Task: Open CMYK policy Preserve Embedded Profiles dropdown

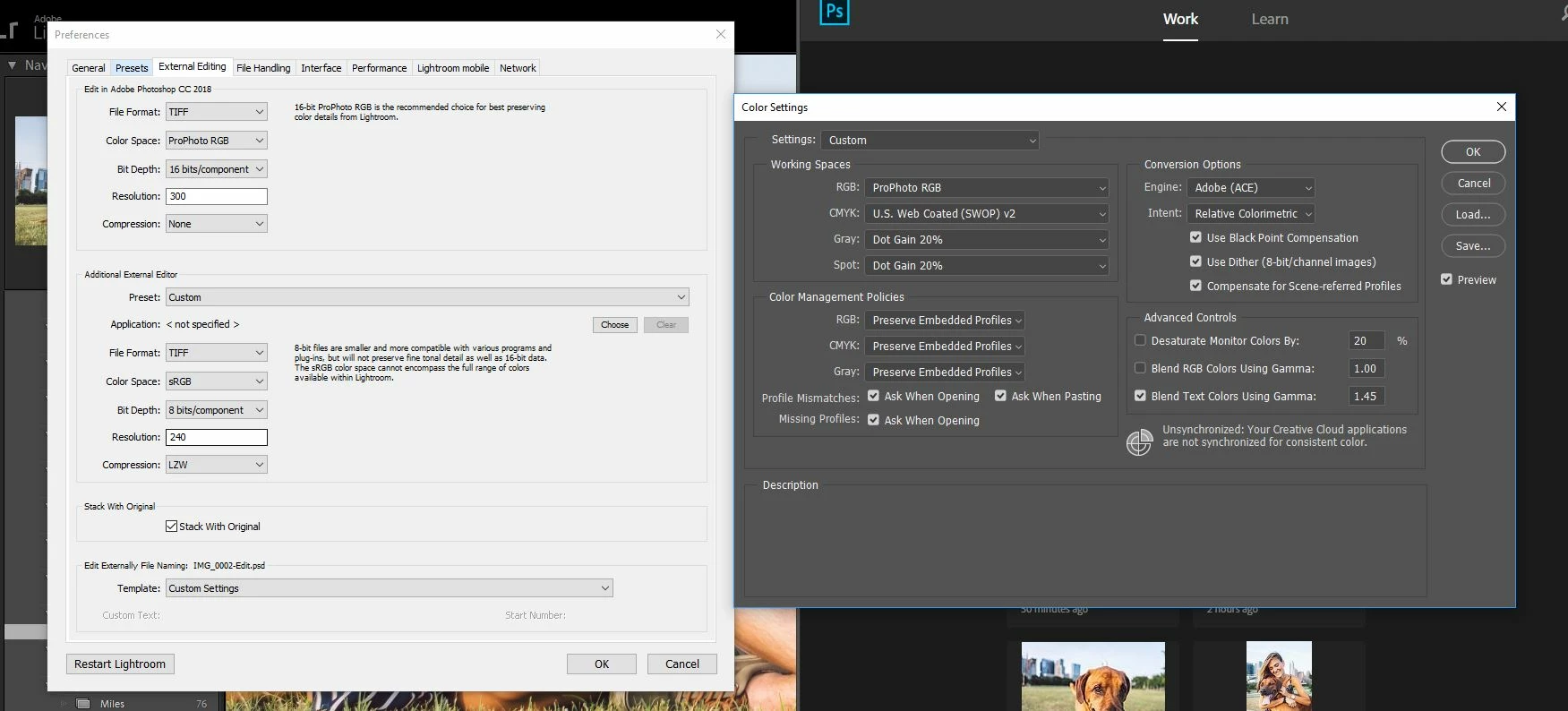Action: [945, 346]
